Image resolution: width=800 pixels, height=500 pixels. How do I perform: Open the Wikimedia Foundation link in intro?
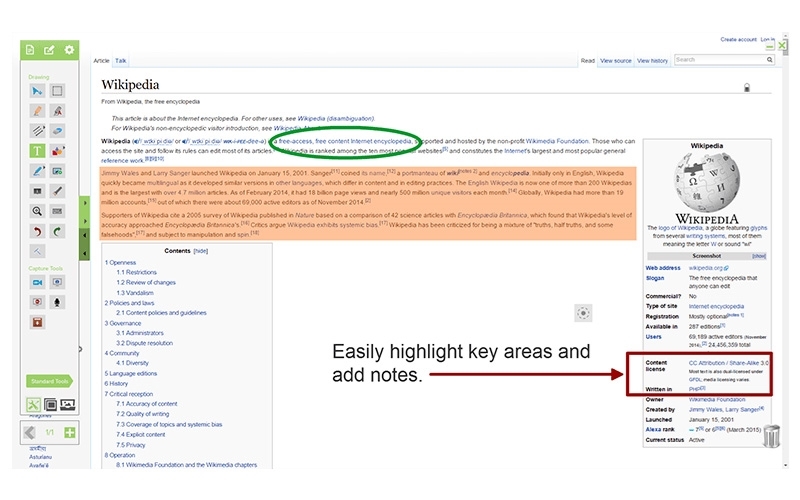click(x=557, y=141)
